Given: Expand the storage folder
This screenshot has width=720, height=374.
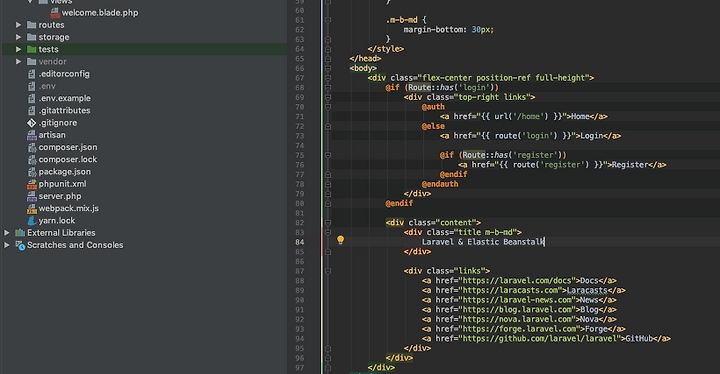Looking at the screenshot, I should [x=18, y=37].
